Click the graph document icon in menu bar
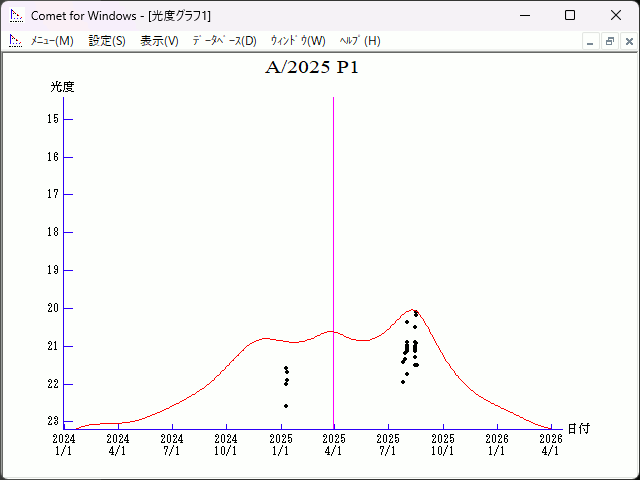This screenshot has height=480, width=640. 15,41
